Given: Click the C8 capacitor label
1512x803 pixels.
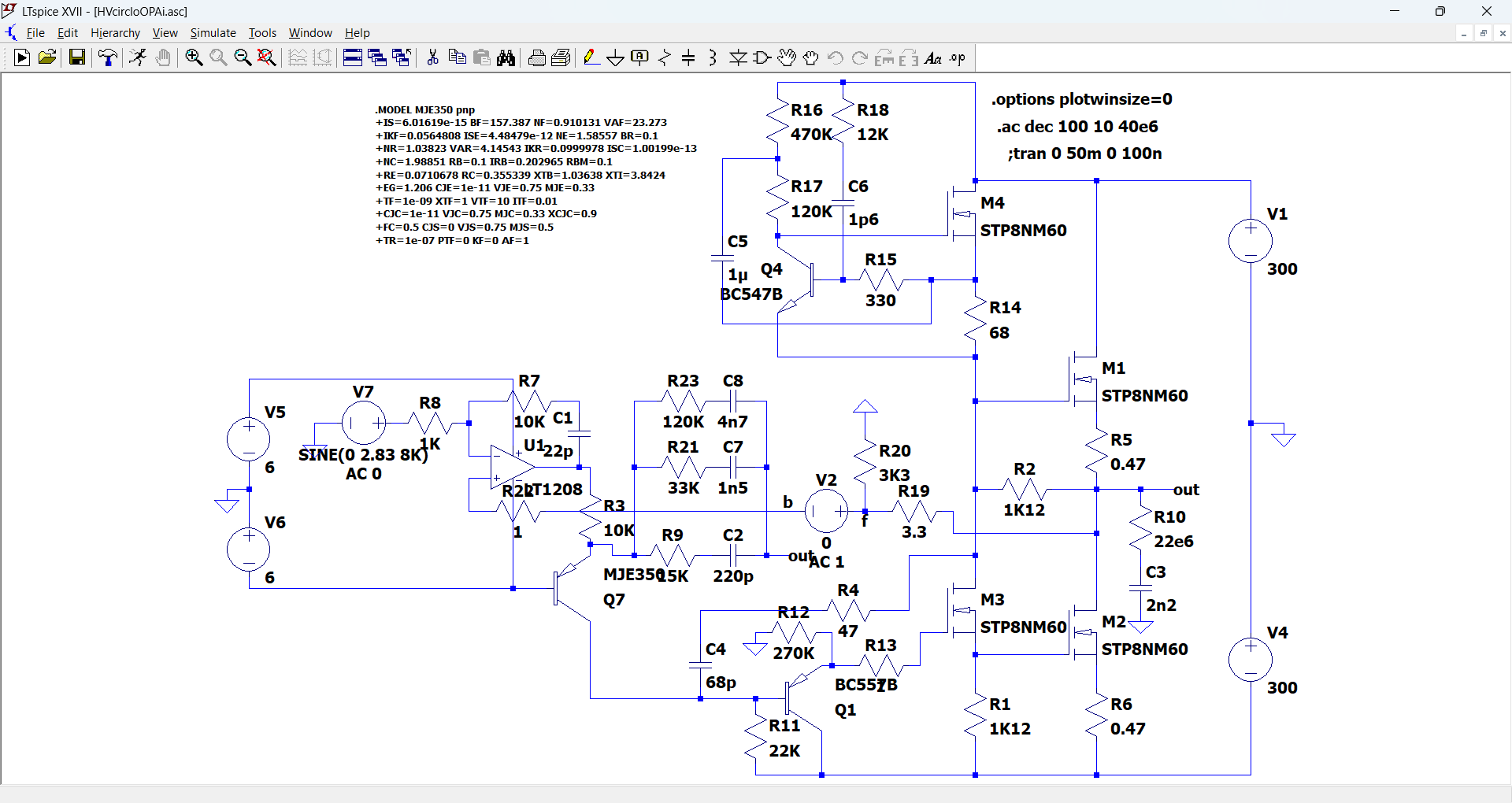Looking at the screenshot, I should click(x=733, y=381).
